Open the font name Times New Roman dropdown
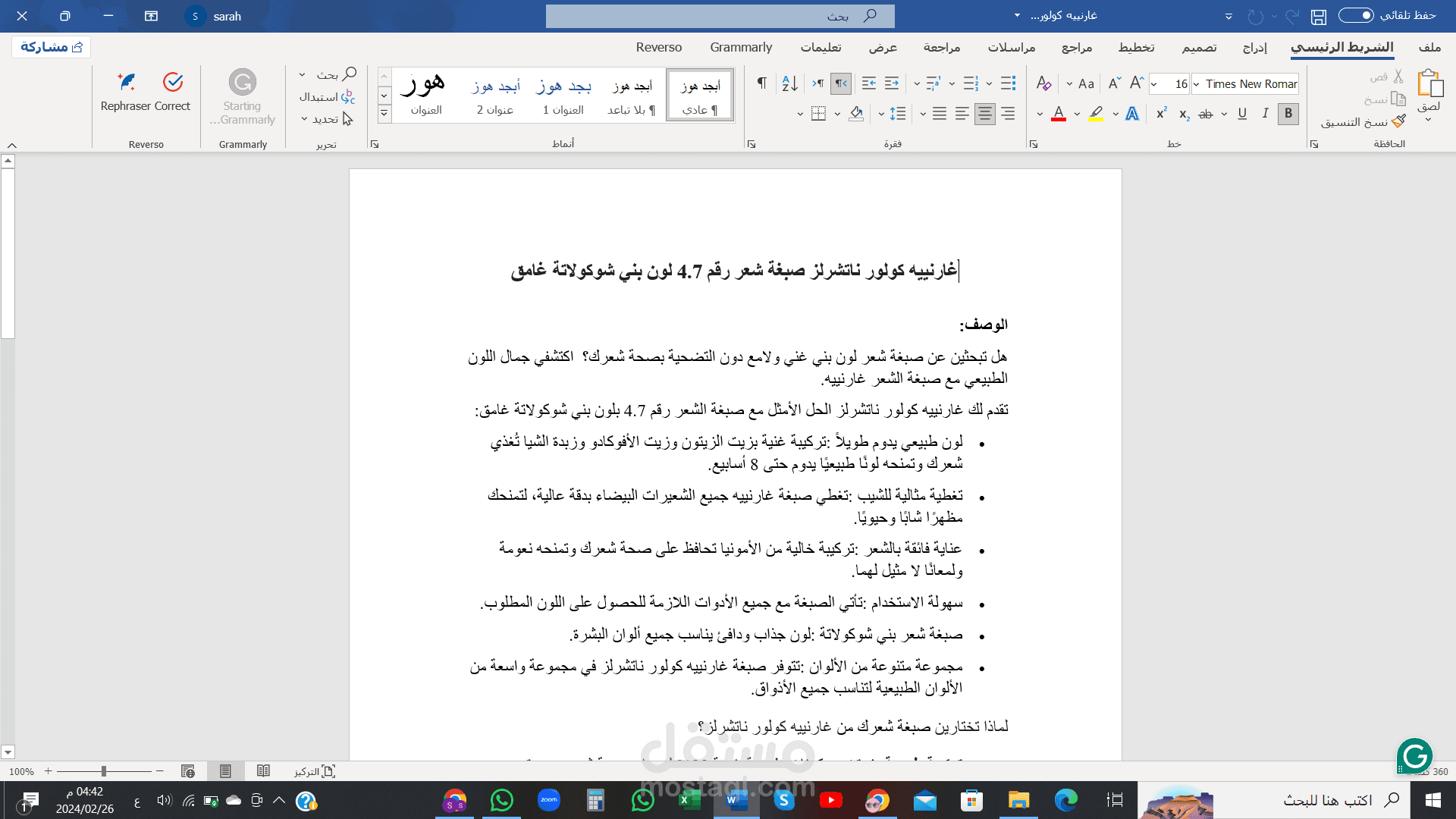Screen dimensions: 1456x819 point(1196,84)
